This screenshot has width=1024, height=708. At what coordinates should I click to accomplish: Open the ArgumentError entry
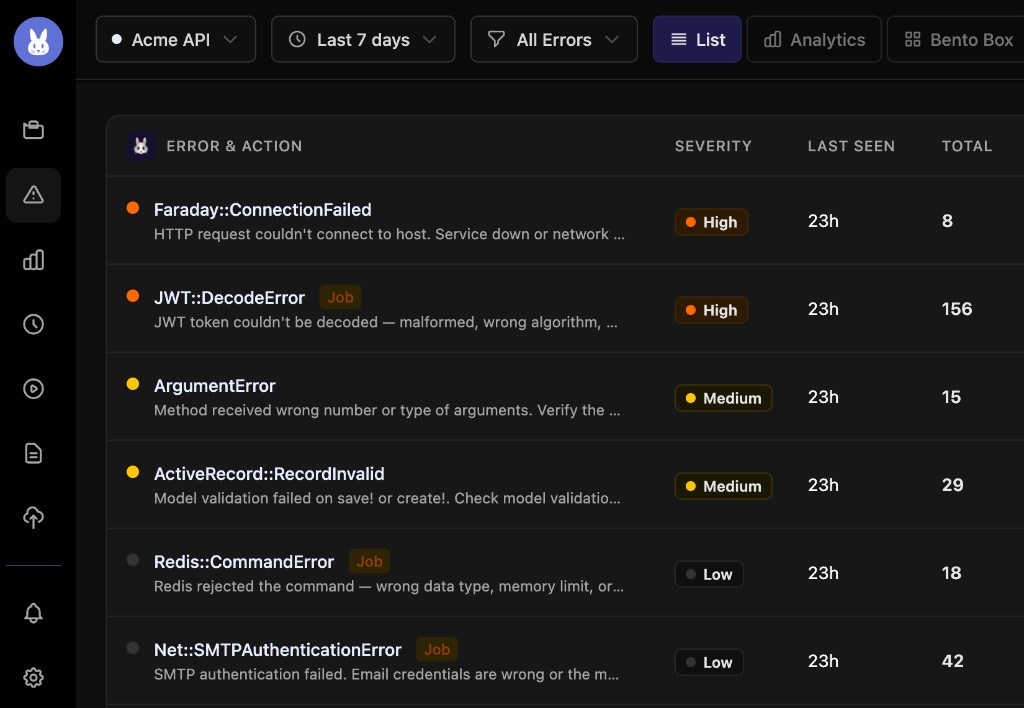point(215,386)
